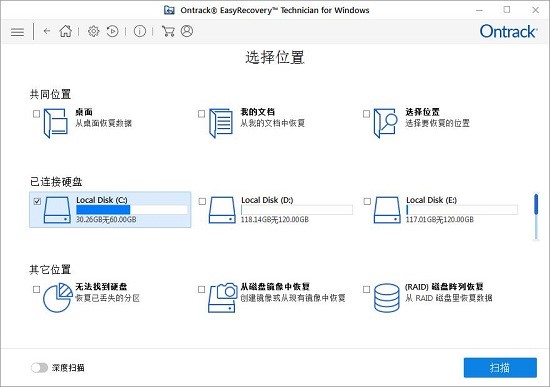This screenshot has height=387, width=550.
Task: Click Local Disk (D:) usage bar
Action: pos(297,210)
